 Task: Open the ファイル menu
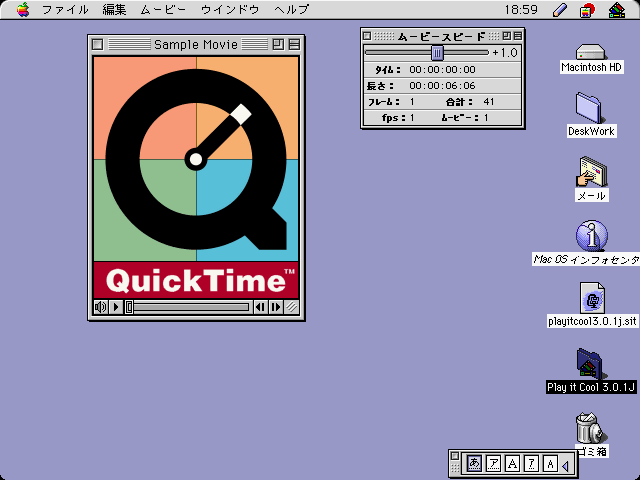coord(65,9)
